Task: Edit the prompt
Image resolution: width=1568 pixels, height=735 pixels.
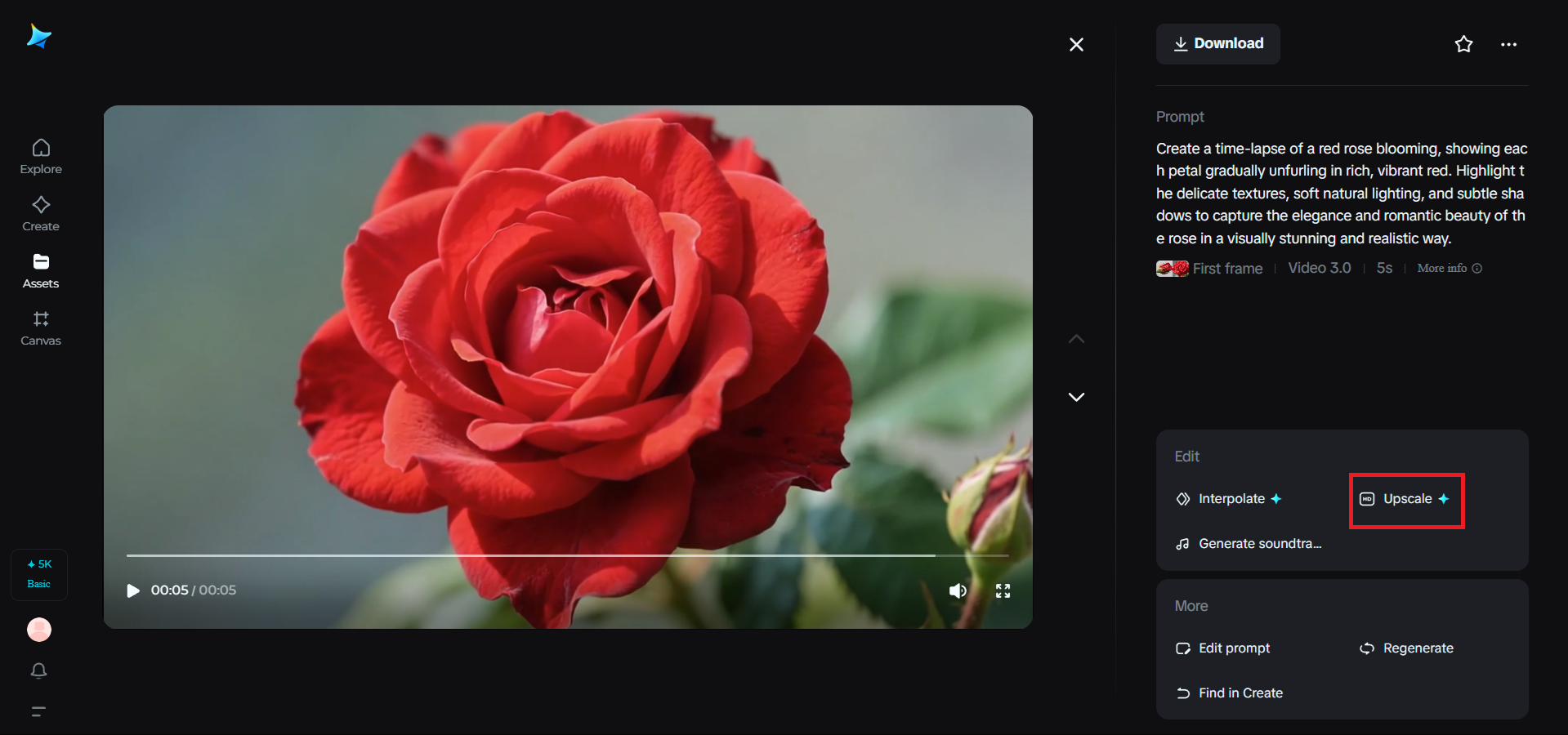Action: (x=1223, y=648)
